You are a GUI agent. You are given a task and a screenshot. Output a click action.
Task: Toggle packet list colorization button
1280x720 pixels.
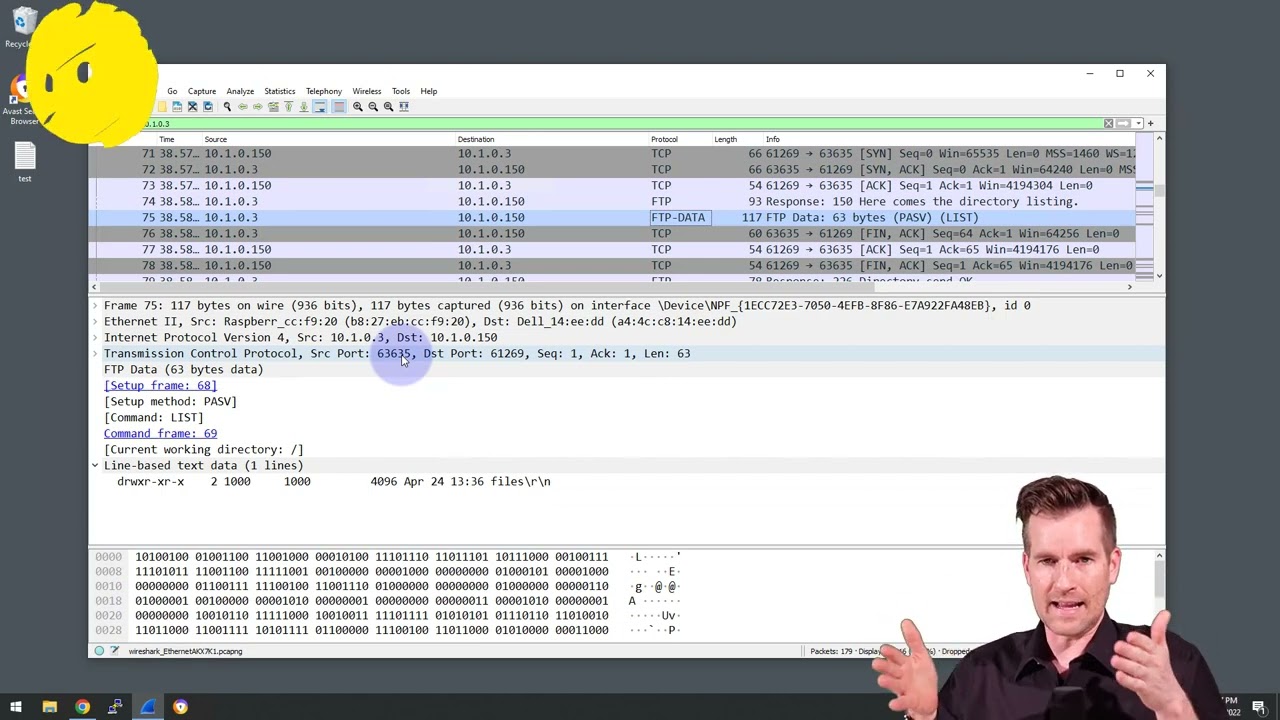click(x=339, y=107)
